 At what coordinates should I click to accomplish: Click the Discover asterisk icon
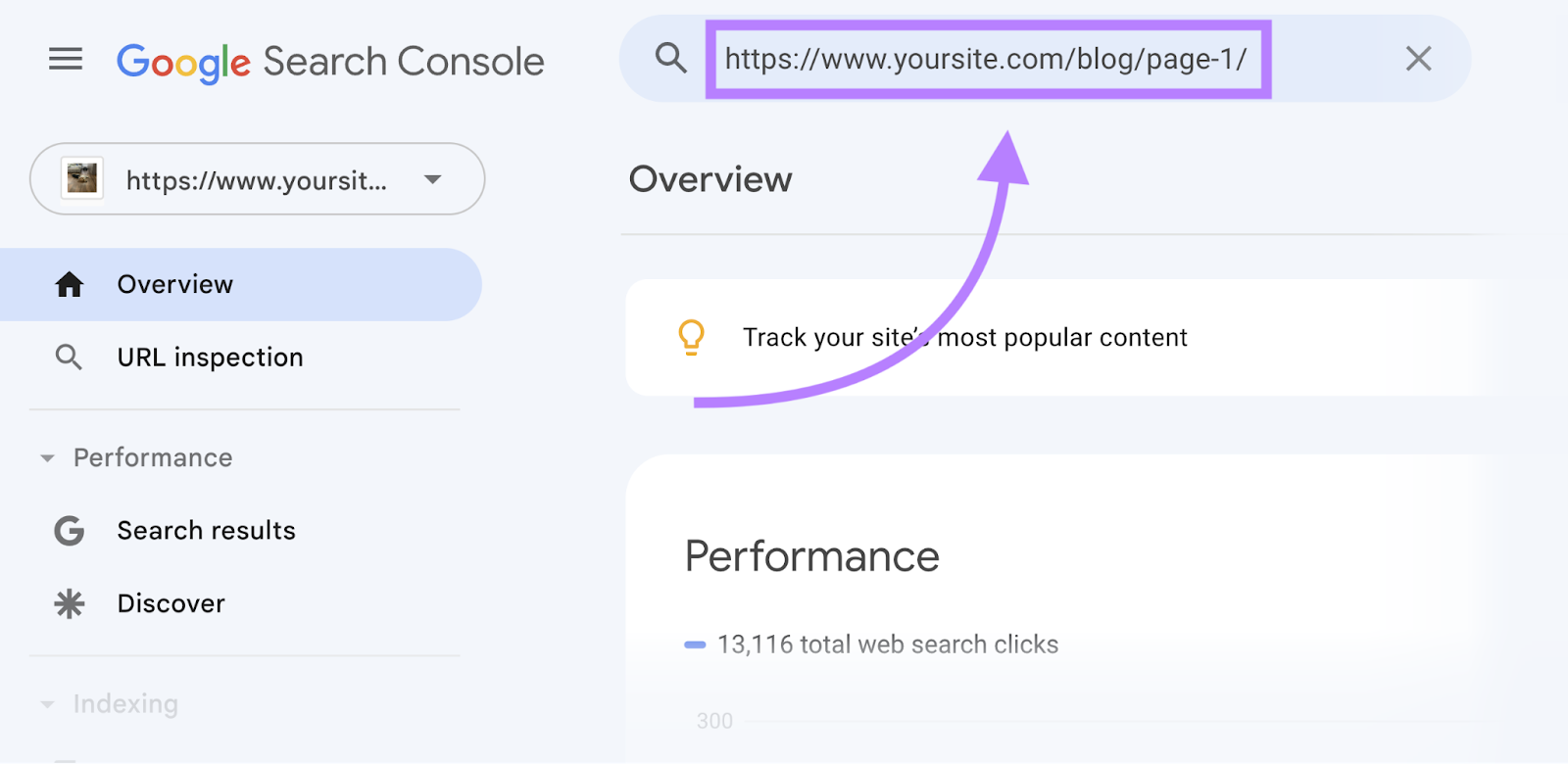coord(68,602)
